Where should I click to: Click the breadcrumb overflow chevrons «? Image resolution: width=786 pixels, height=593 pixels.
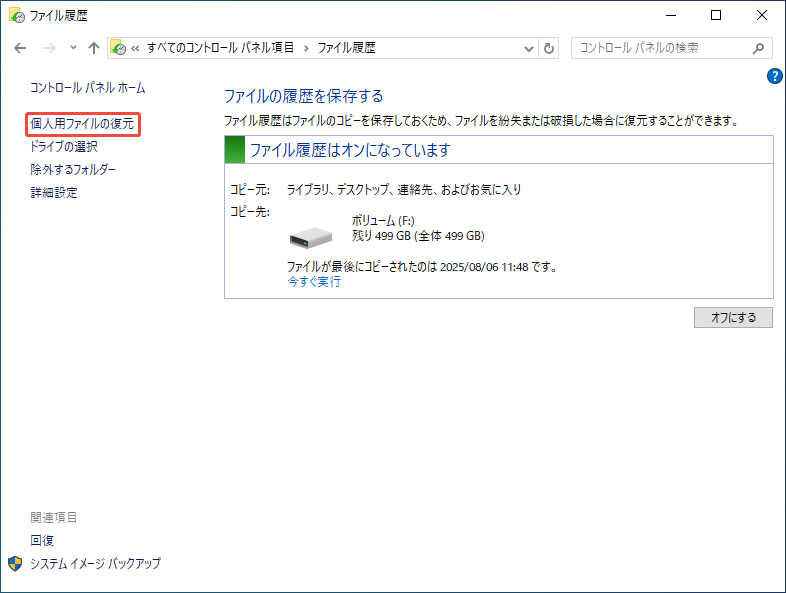tap(135, 48)
